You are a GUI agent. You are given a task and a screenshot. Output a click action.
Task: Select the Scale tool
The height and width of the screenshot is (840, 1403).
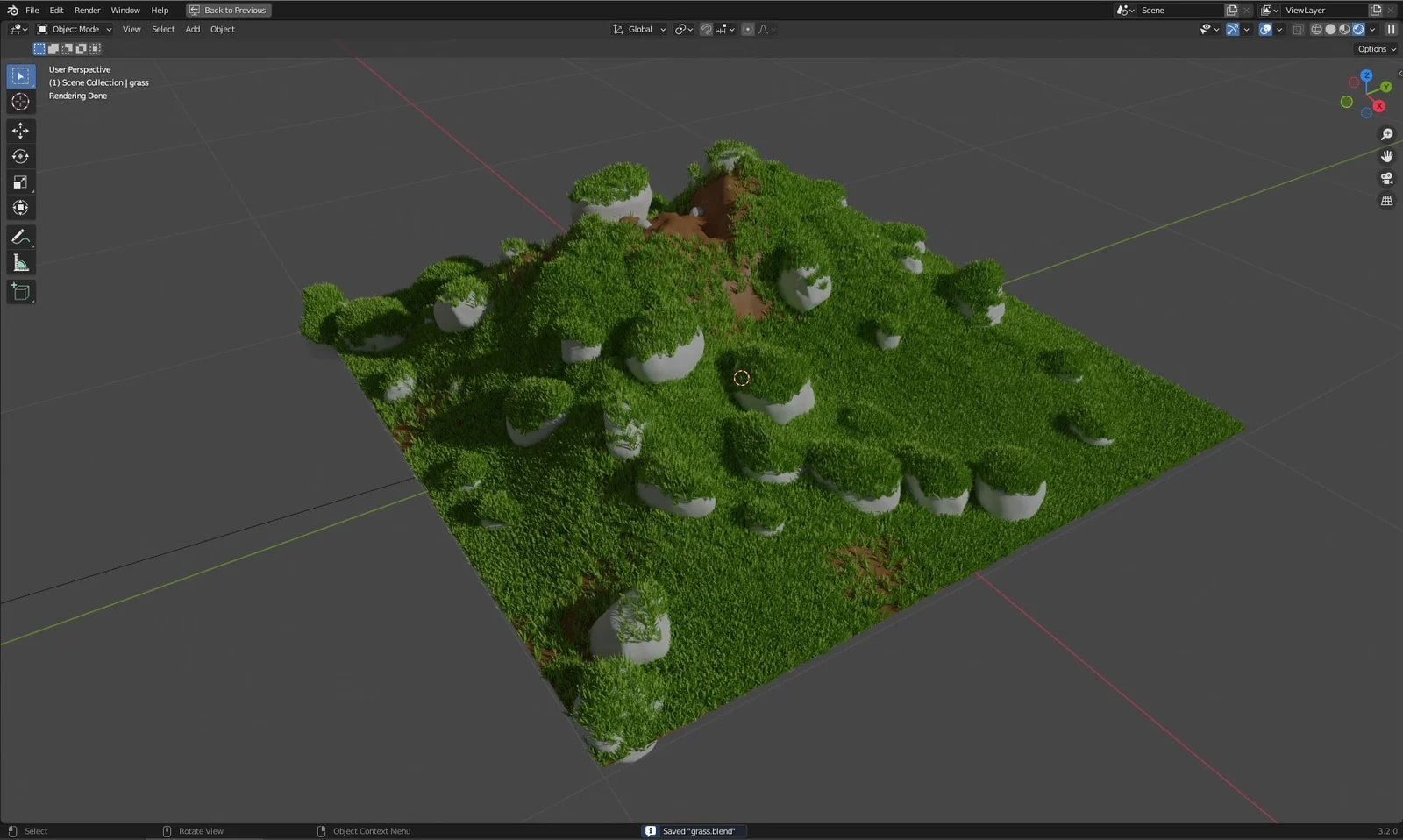pos(20,182)
